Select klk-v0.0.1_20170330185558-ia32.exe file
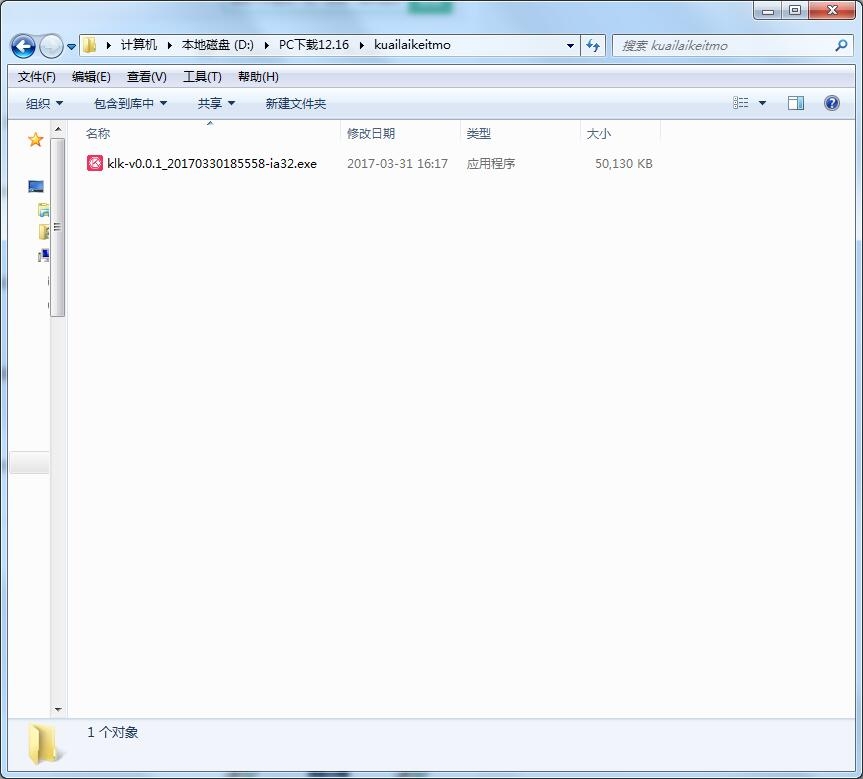Image resolution: width=863 pixels, height=779 pixels. pyautogui.click(x=212, y=164)
